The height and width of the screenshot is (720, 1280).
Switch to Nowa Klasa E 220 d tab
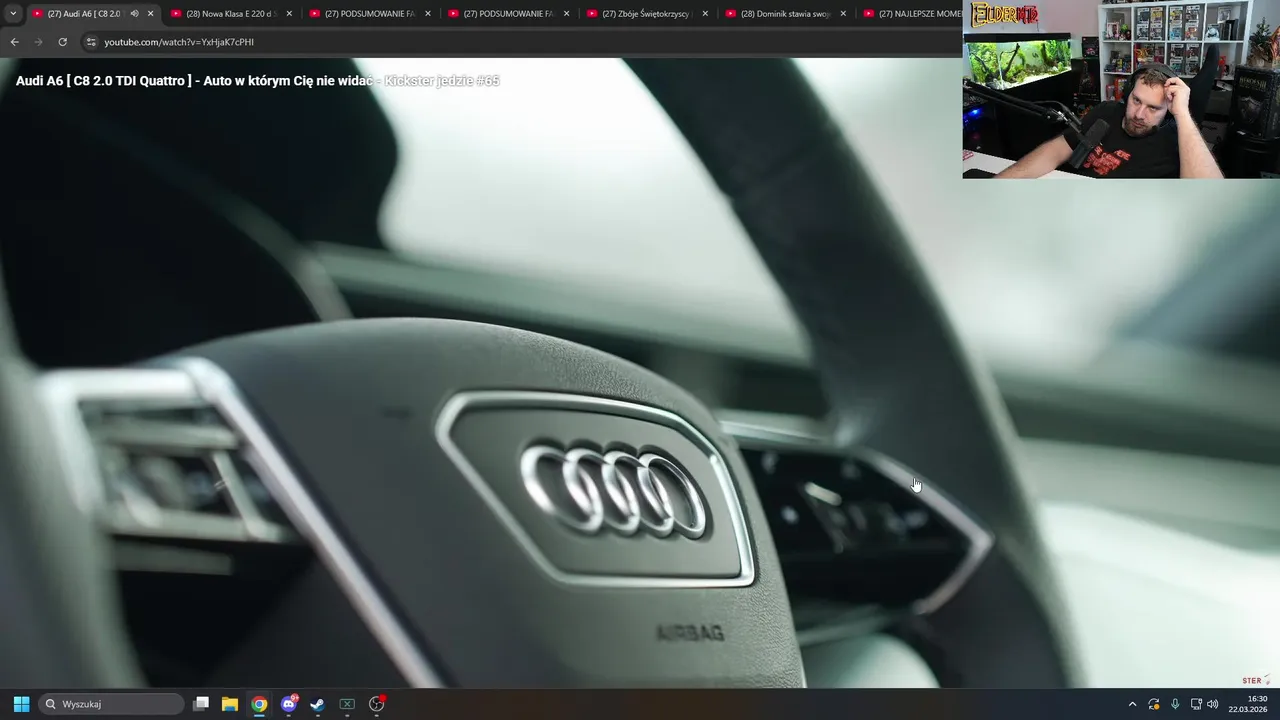click(232, 14)
